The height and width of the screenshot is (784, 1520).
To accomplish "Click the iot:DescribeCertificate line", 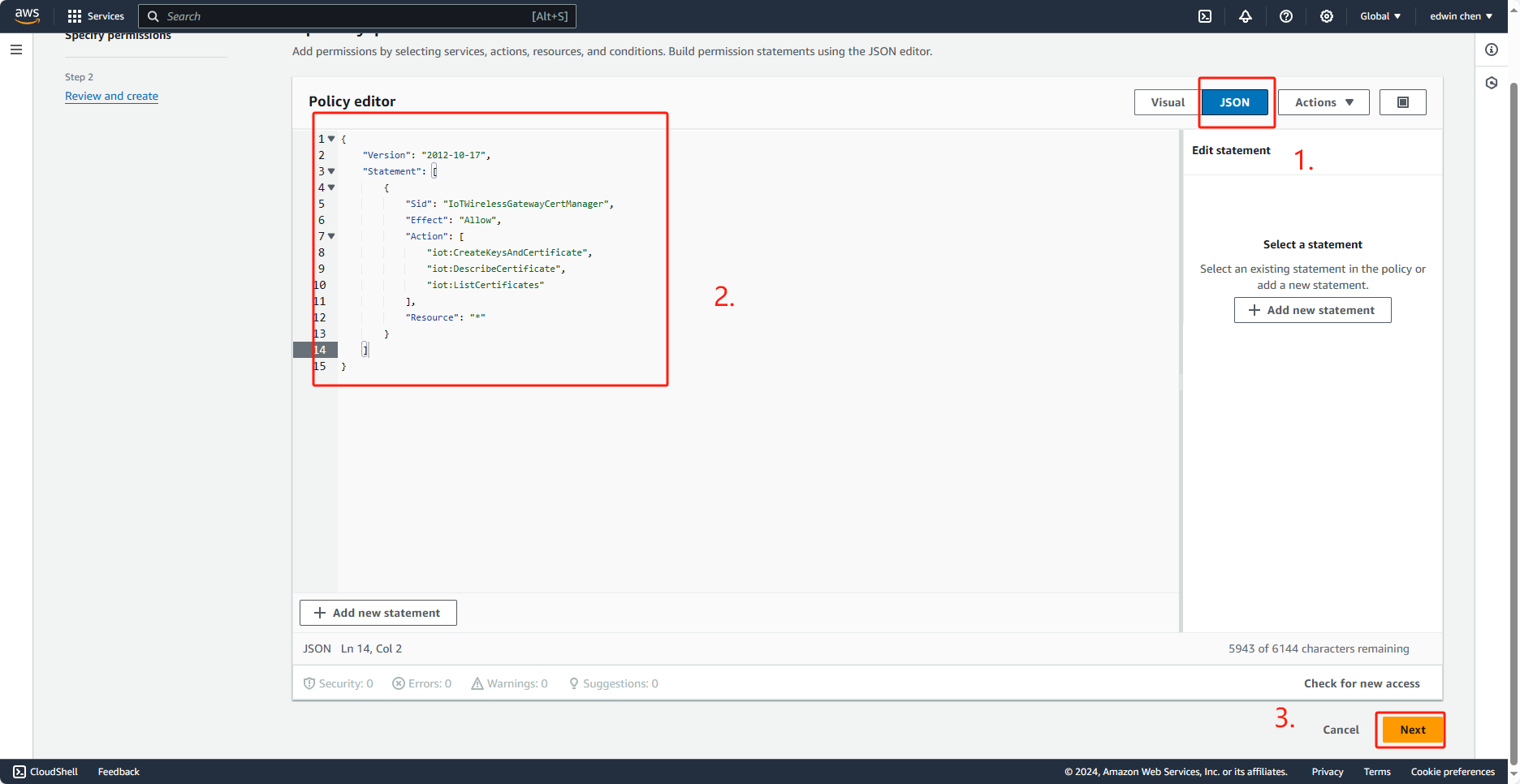I will pyautogui.click(x=495, y=269).
